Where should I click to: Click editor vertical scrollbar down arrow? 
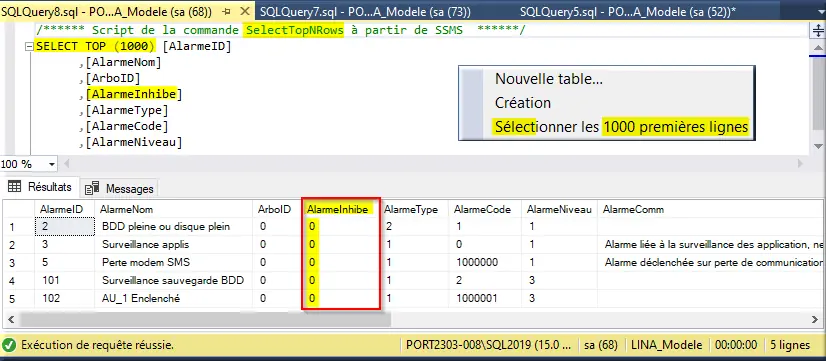tap(818, 146)
